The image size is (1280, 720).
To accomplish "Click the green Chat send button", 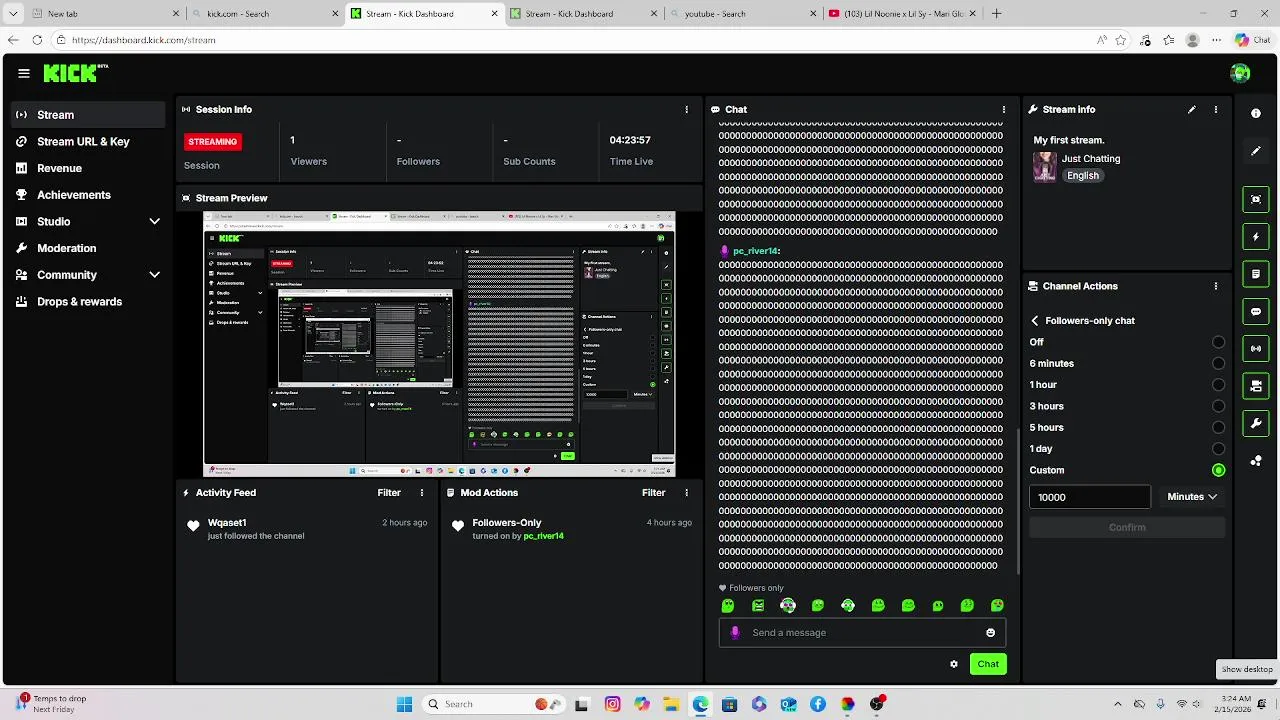I will pos(988,664).
